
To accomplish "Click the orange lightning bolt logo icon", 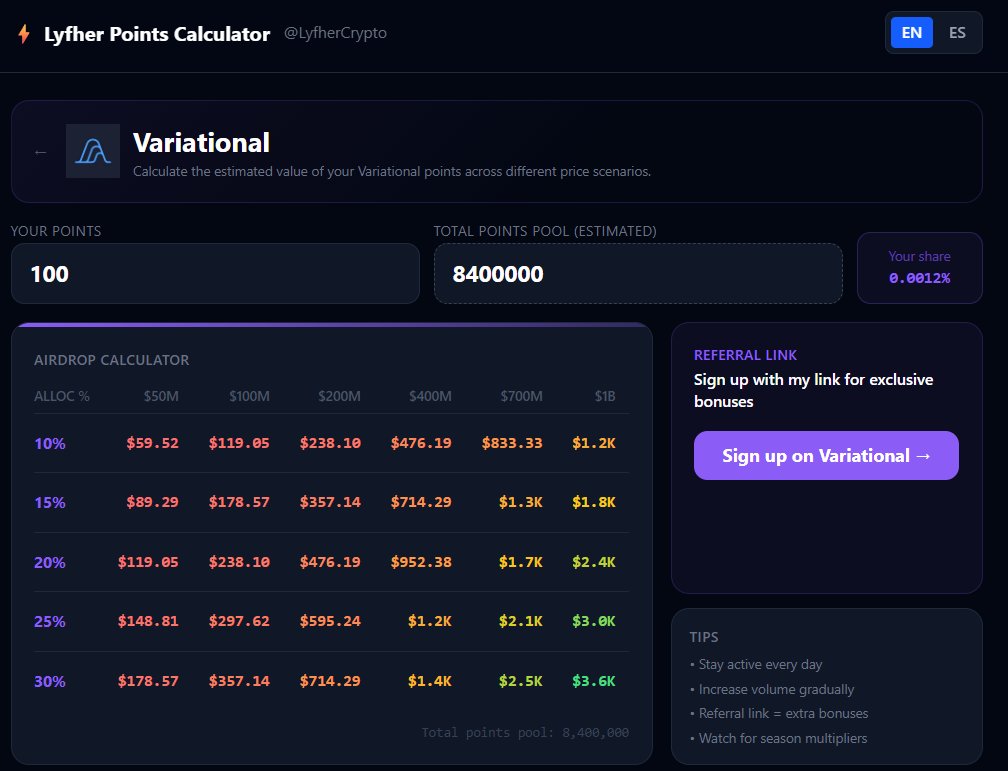I will (x=24, y=33).
